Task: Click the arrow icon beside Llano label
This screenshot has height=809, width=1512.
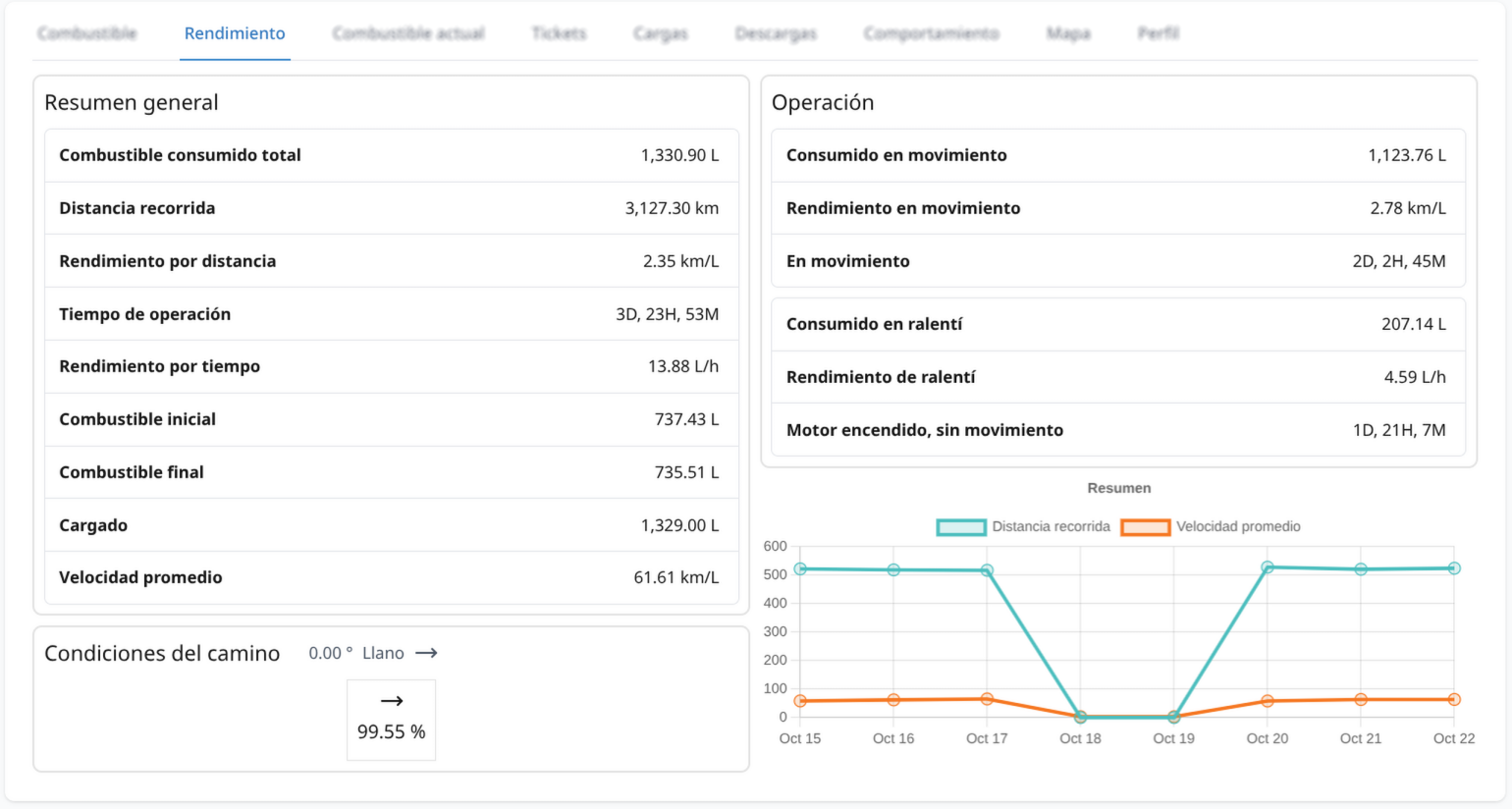Action: tap(426, 653)
